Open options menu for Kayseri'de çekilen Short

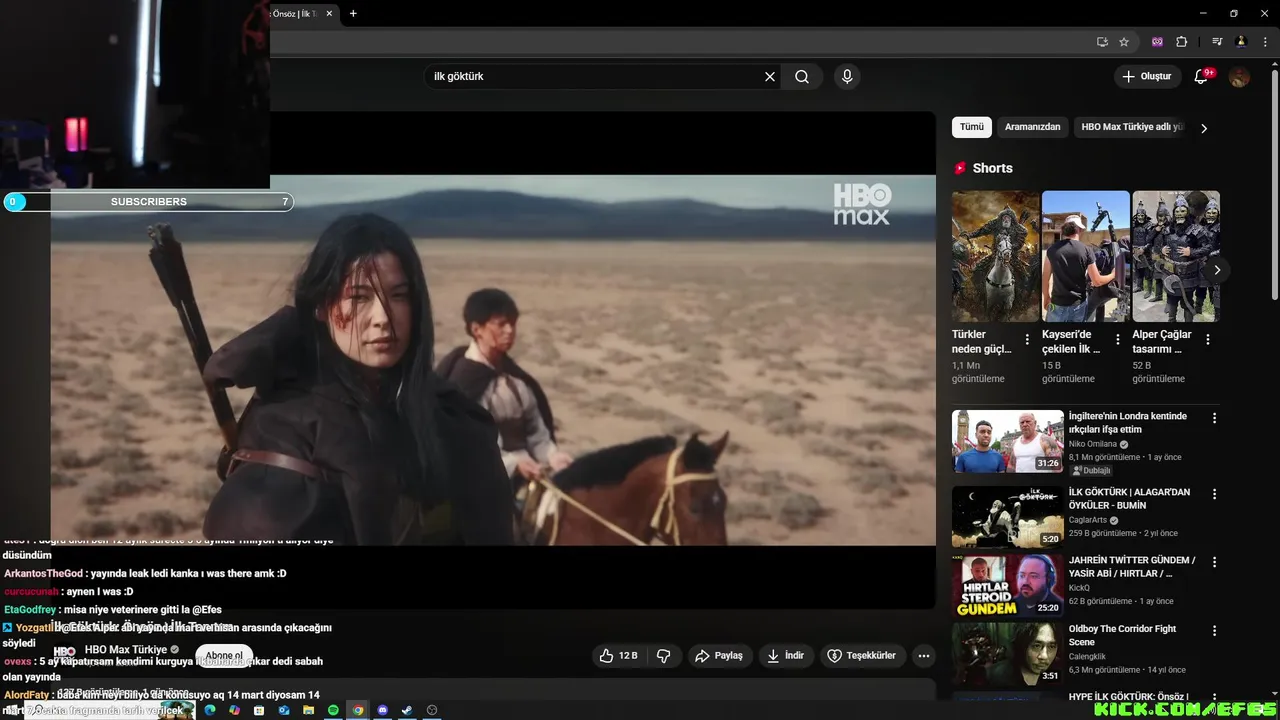tap(1117, 340)
